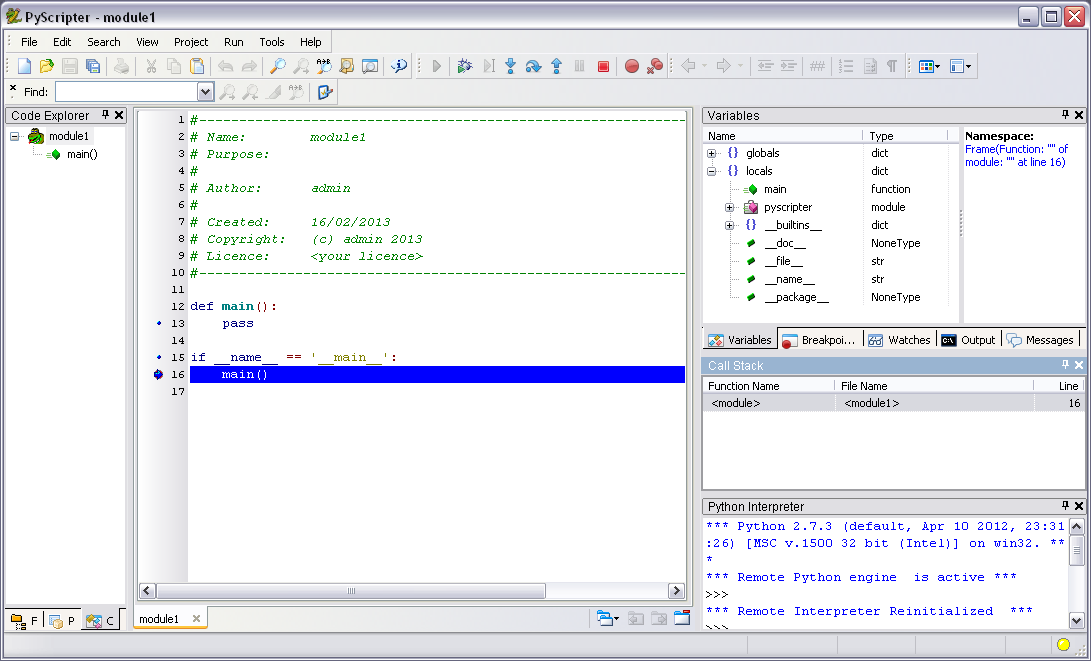
Task: Open the Tools menu
Action: (271, 42)
